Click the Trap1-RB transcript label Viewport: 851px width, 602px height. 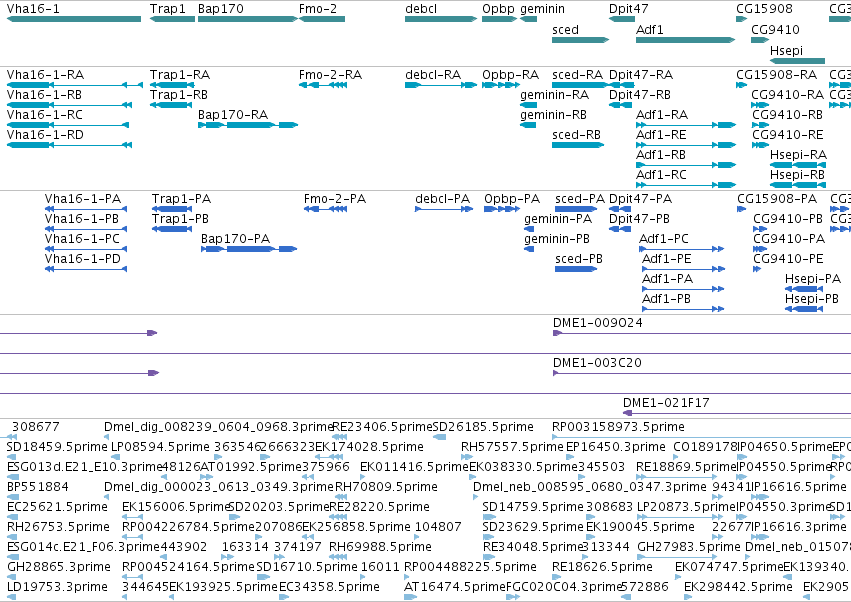click(x=179, y=94)
